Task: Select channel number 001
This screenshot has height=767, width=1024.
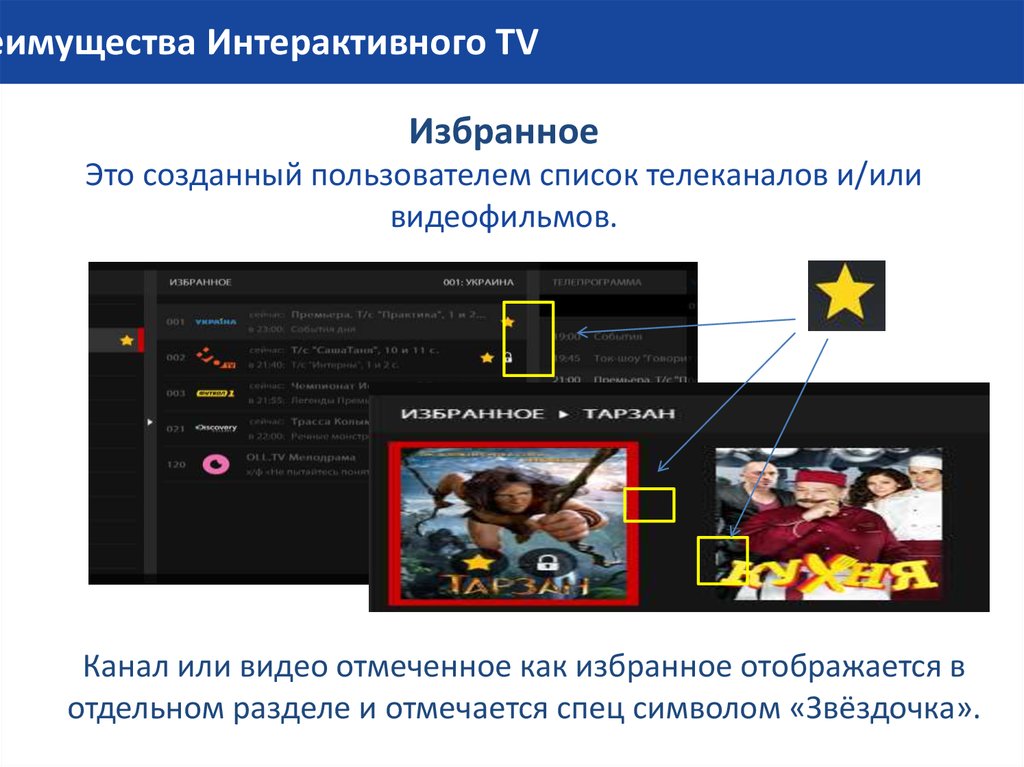Action: point(175,322)
